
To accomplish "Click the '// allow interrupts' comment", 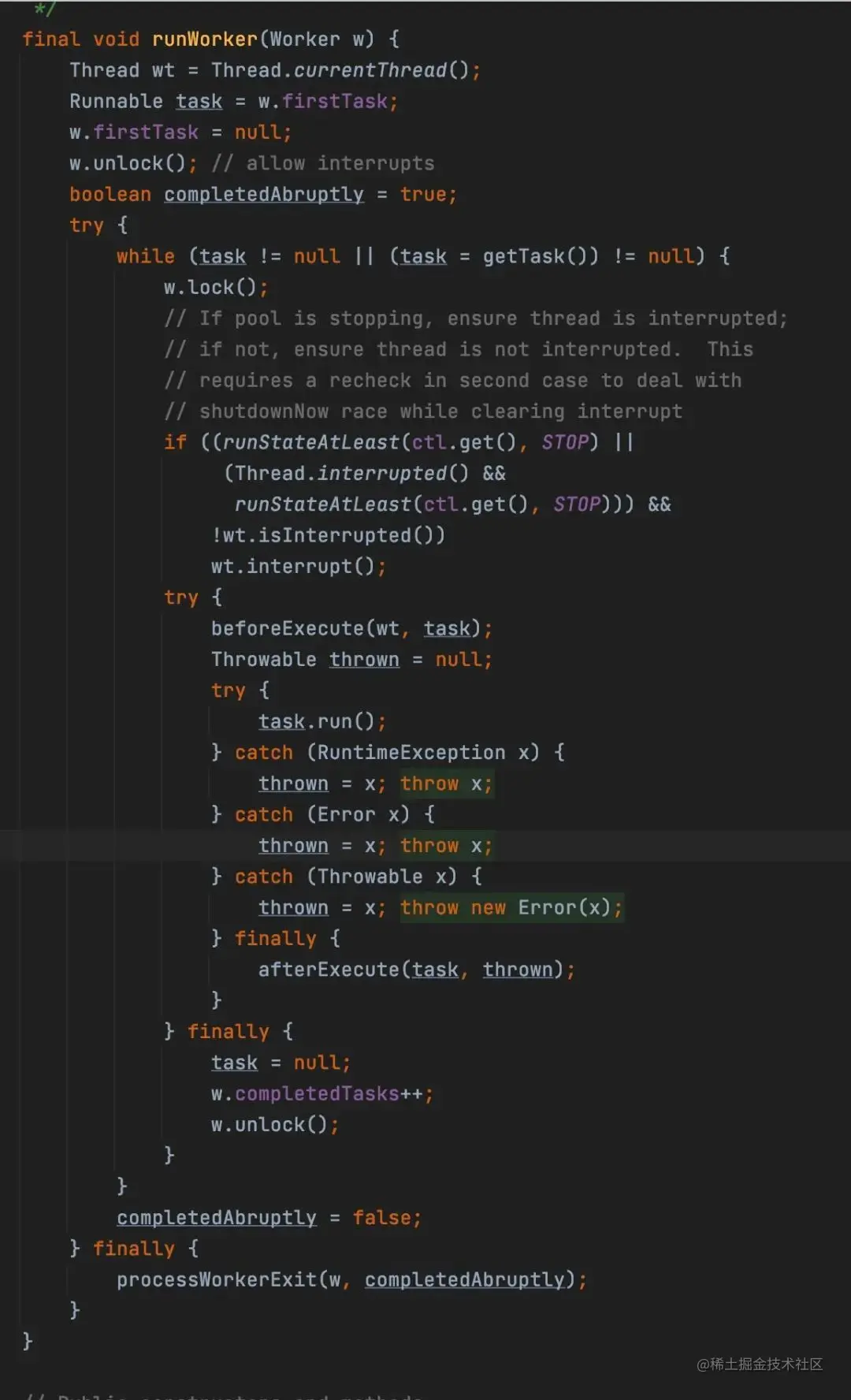I will pos(323,163).
